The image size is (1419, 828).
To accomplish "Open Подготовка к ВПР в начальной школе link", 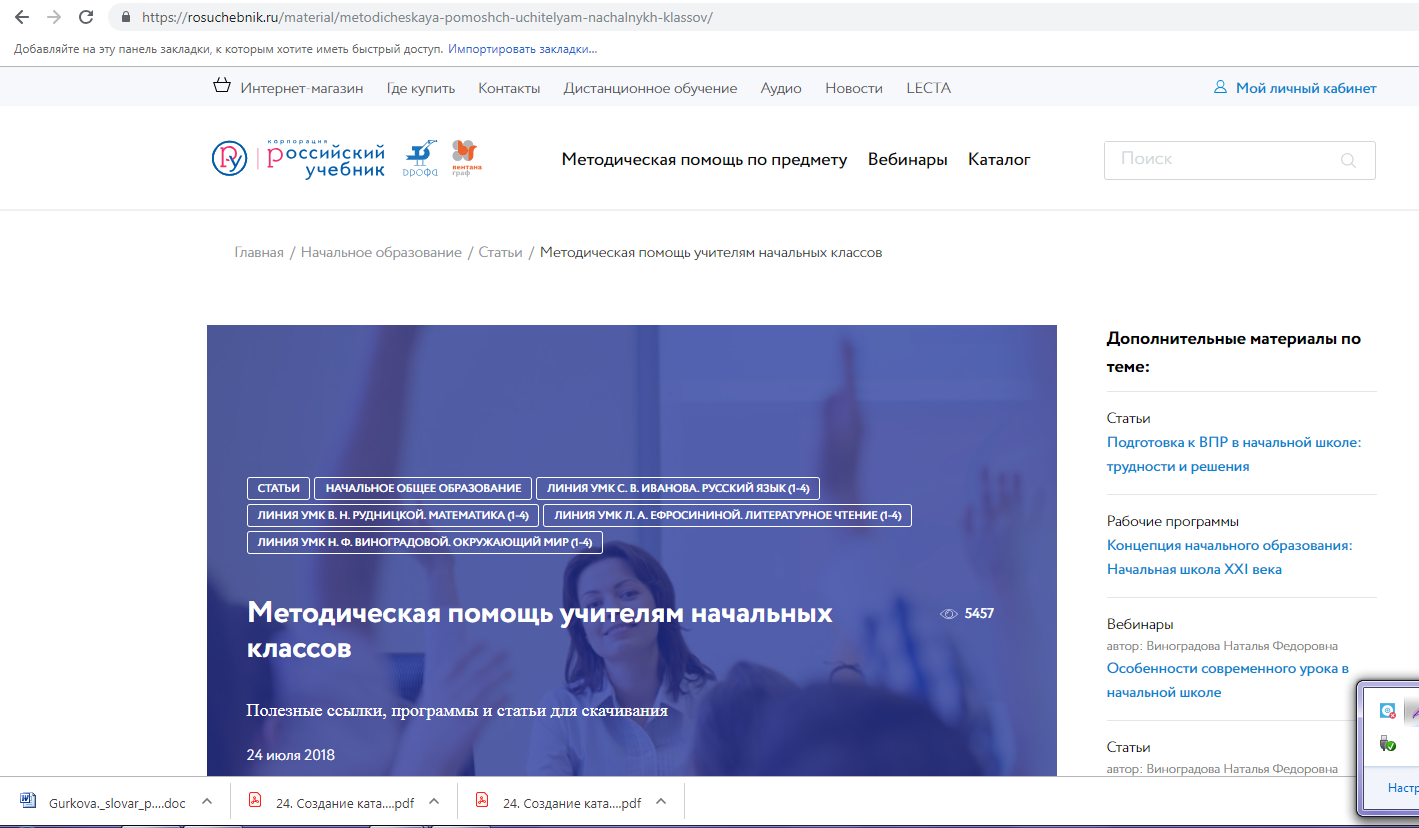I will pos(1234,454).
